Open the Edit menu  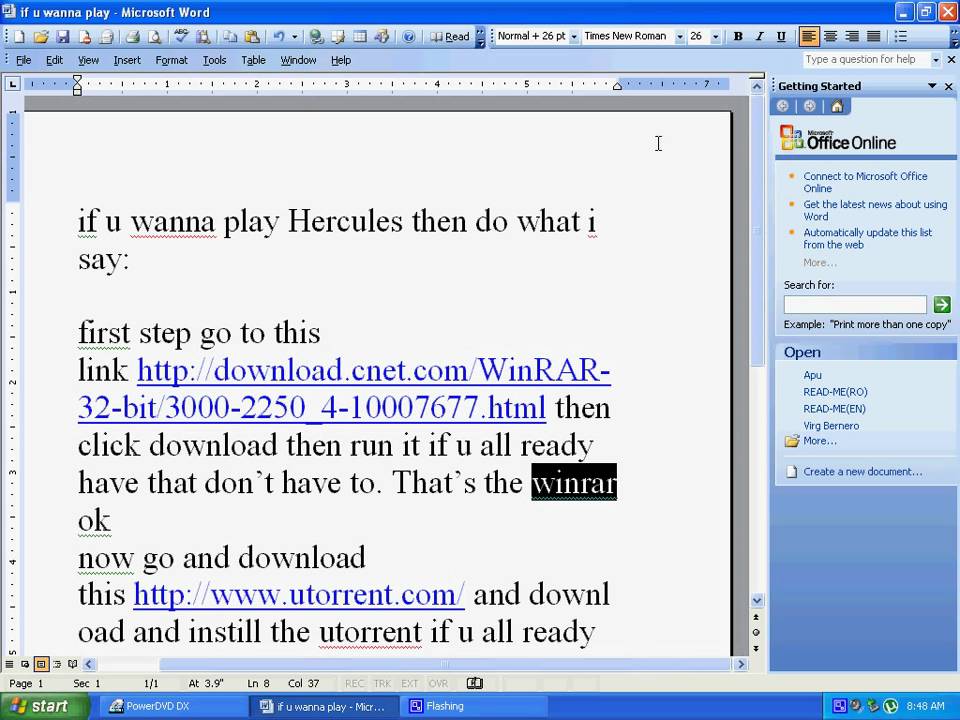pos(54,60)
